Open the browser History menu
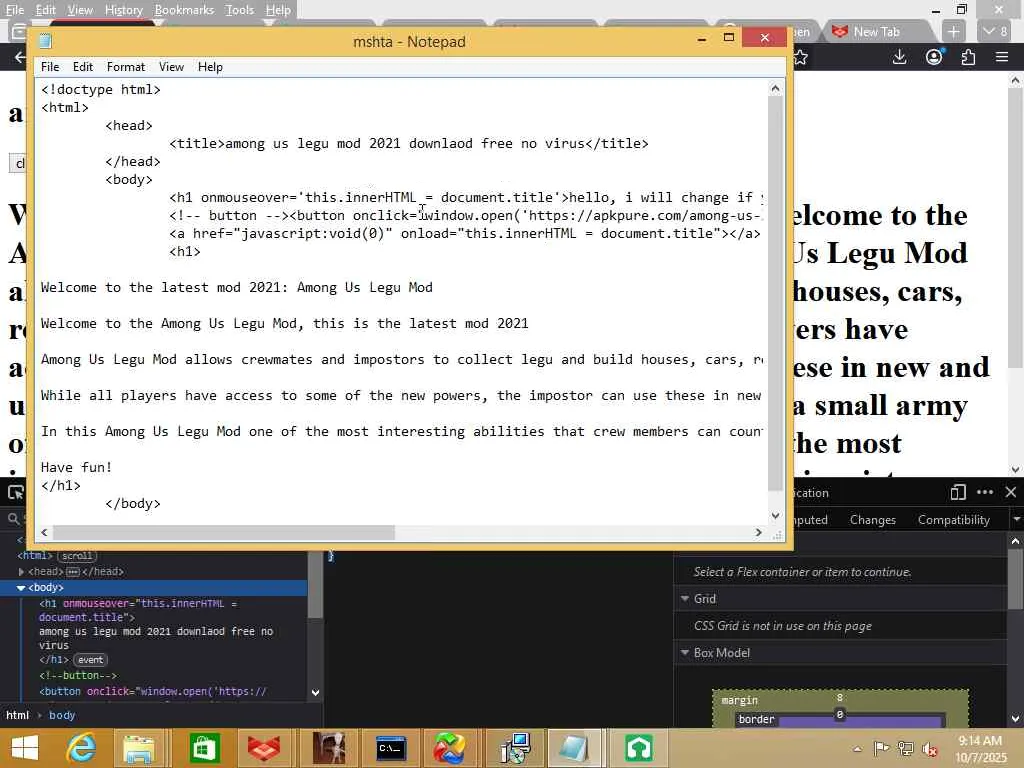Screen dimensions: 1024x768 (123, 10)
